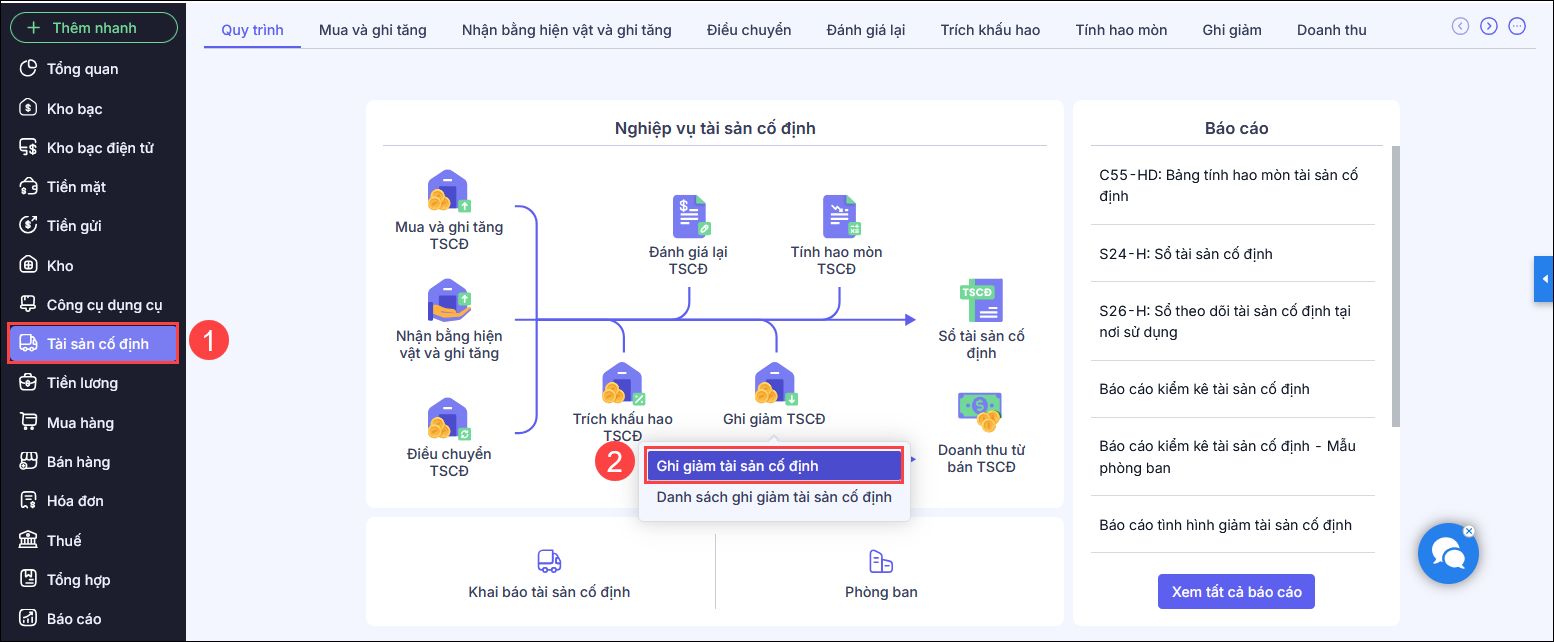This screenshot has width=1554, height=642.
Task: Click Doanh thu từ bán TSCĐ icon
Action: 980,413
